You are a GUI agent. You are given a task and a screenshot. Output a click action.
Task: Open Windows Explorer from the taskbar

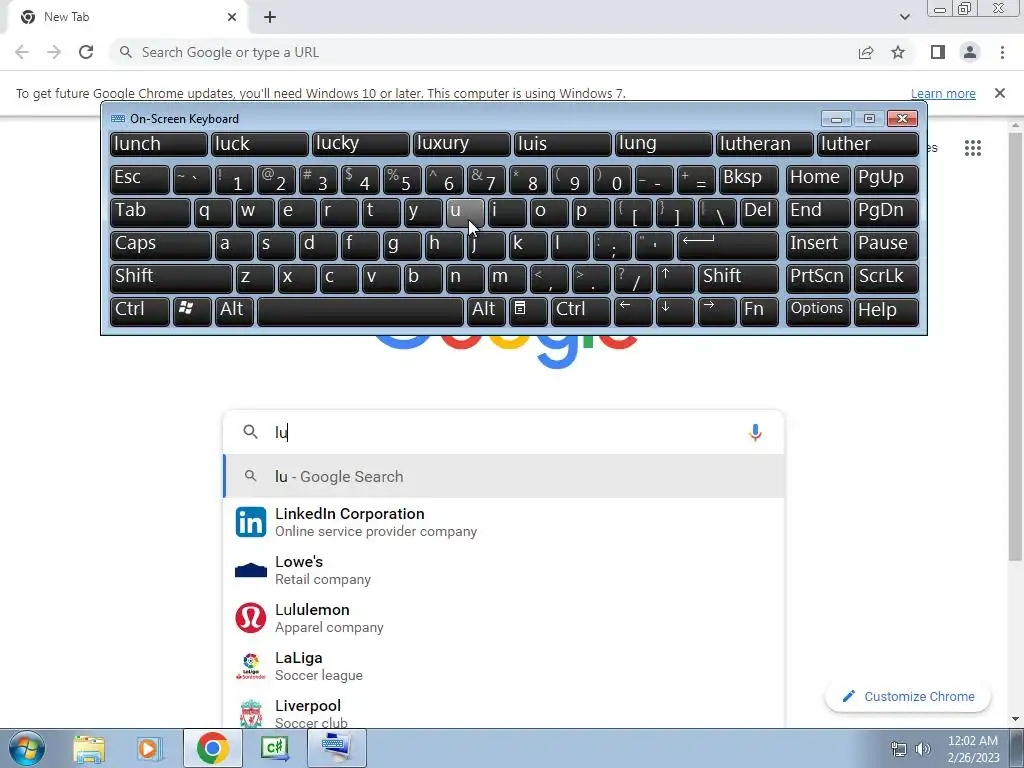(x=89, y=748)
